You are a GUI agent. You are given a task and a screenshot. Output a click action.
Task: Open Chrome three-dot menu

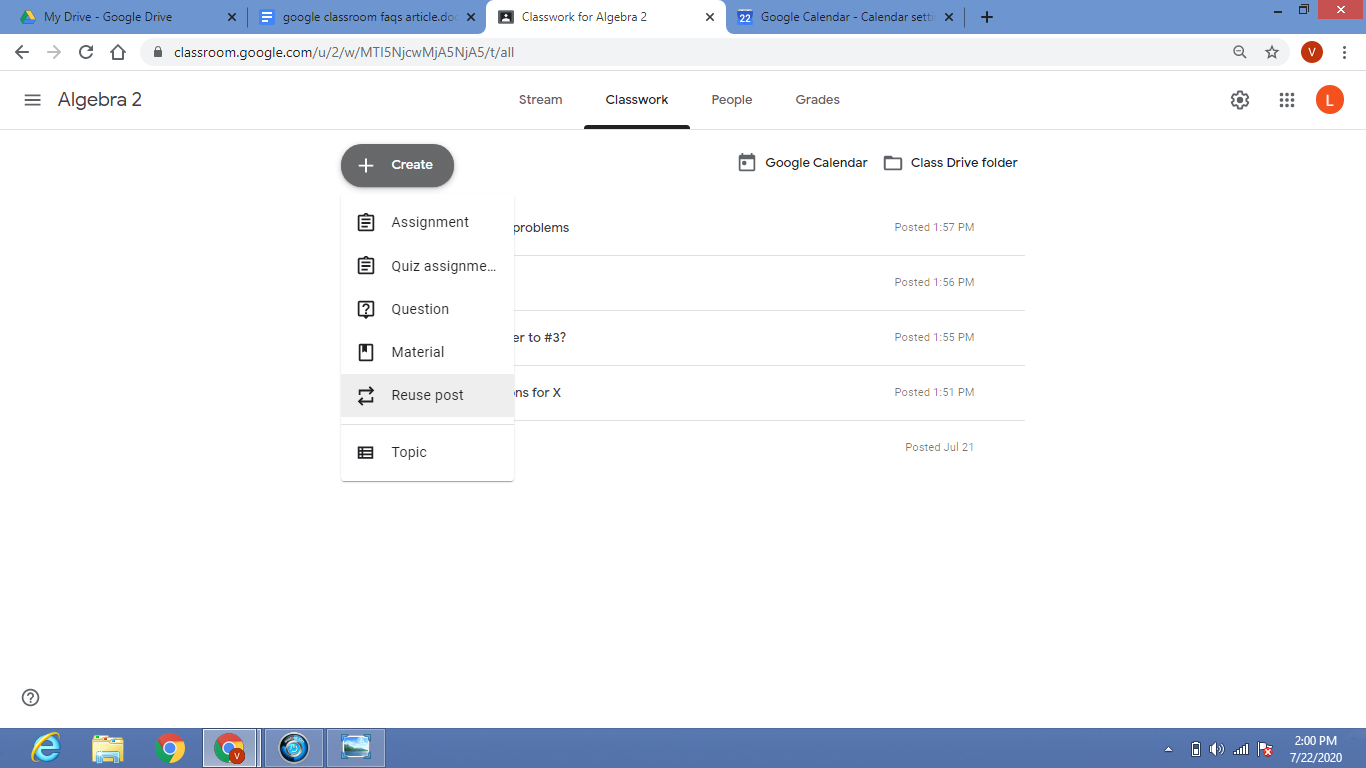click(x=1344, y=52)
